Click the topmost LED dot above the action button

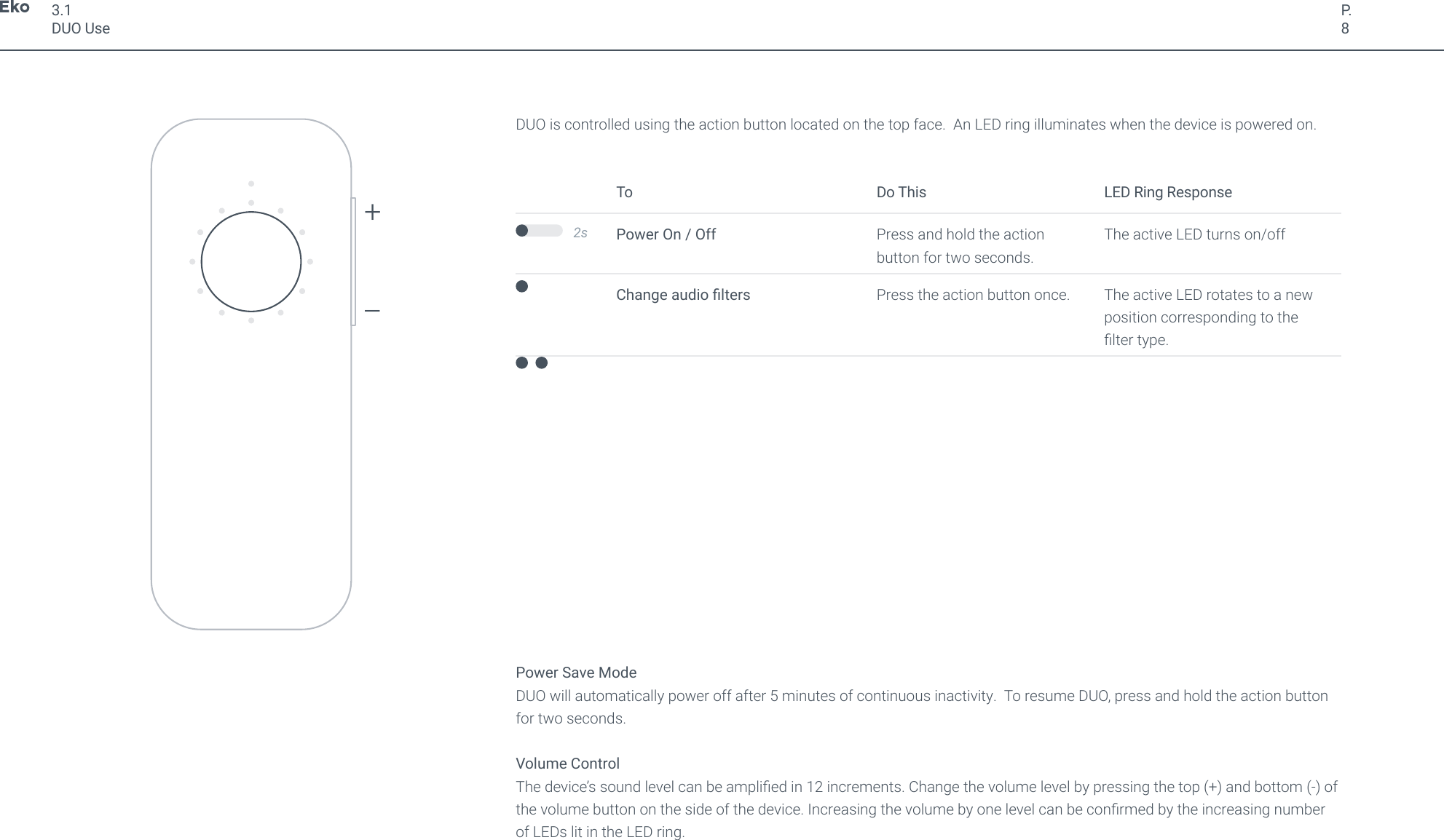coord(251,184)
